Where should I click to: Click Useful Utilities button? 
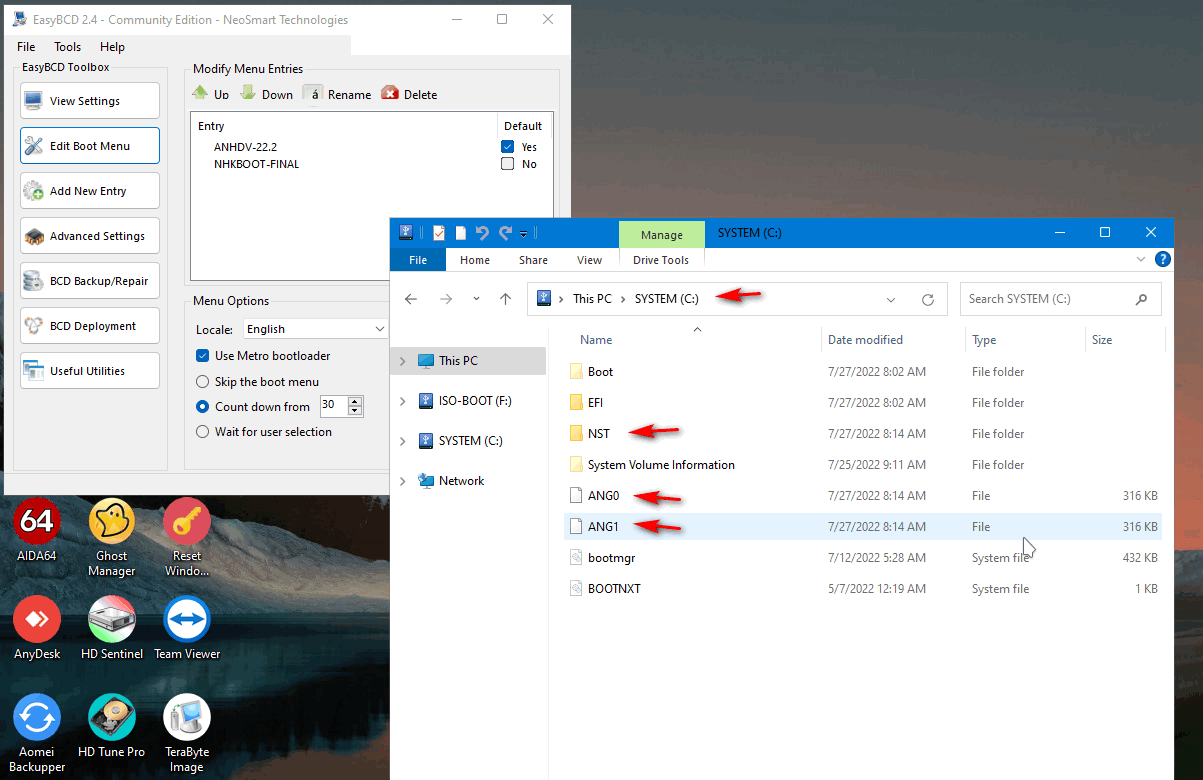coord(90,371)
